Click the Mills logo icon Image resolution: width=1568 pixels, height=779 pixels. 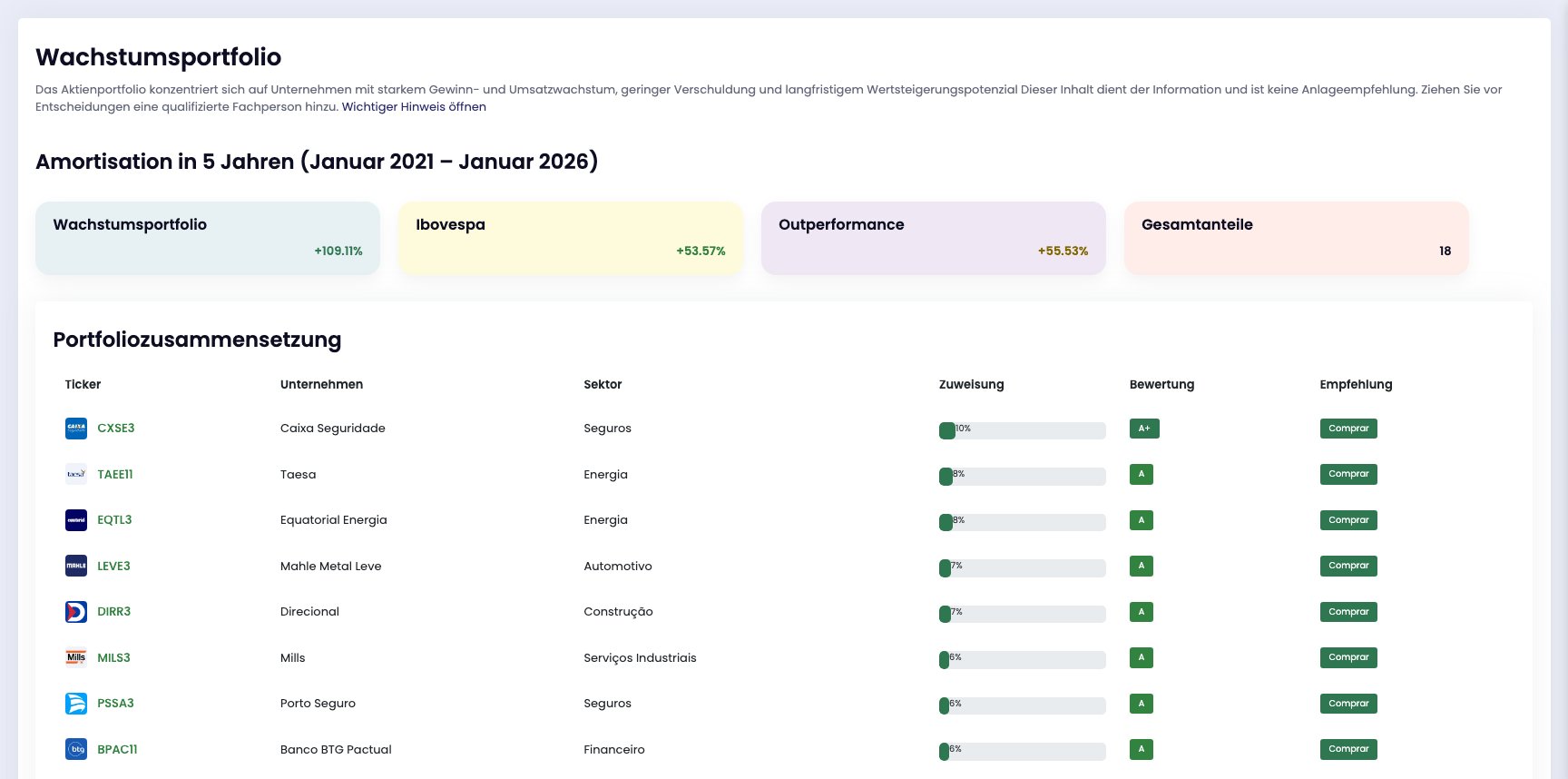(x=76, y=657)
